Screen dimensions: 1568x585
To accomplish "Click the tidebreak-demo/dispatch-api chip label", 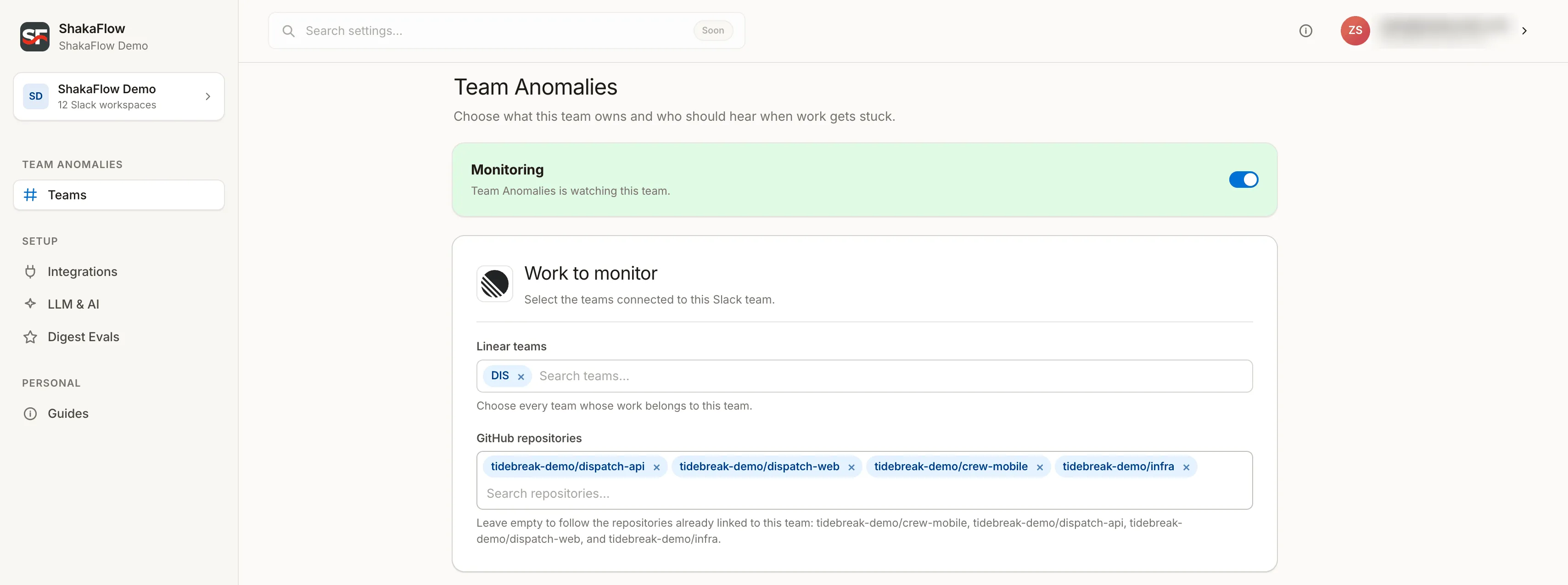I will click(567, 466).
